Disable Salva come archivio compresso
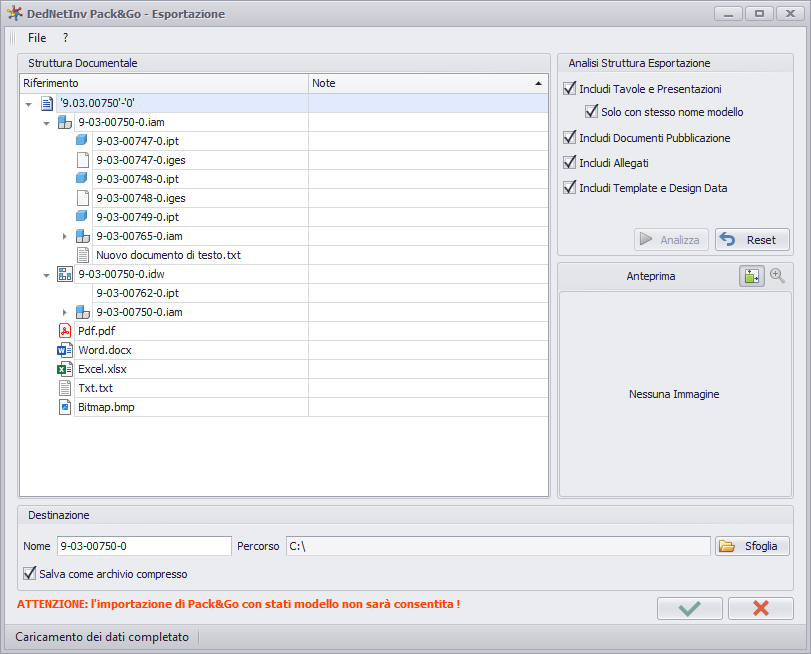This screenshot has width=811, height=654. 29,573
